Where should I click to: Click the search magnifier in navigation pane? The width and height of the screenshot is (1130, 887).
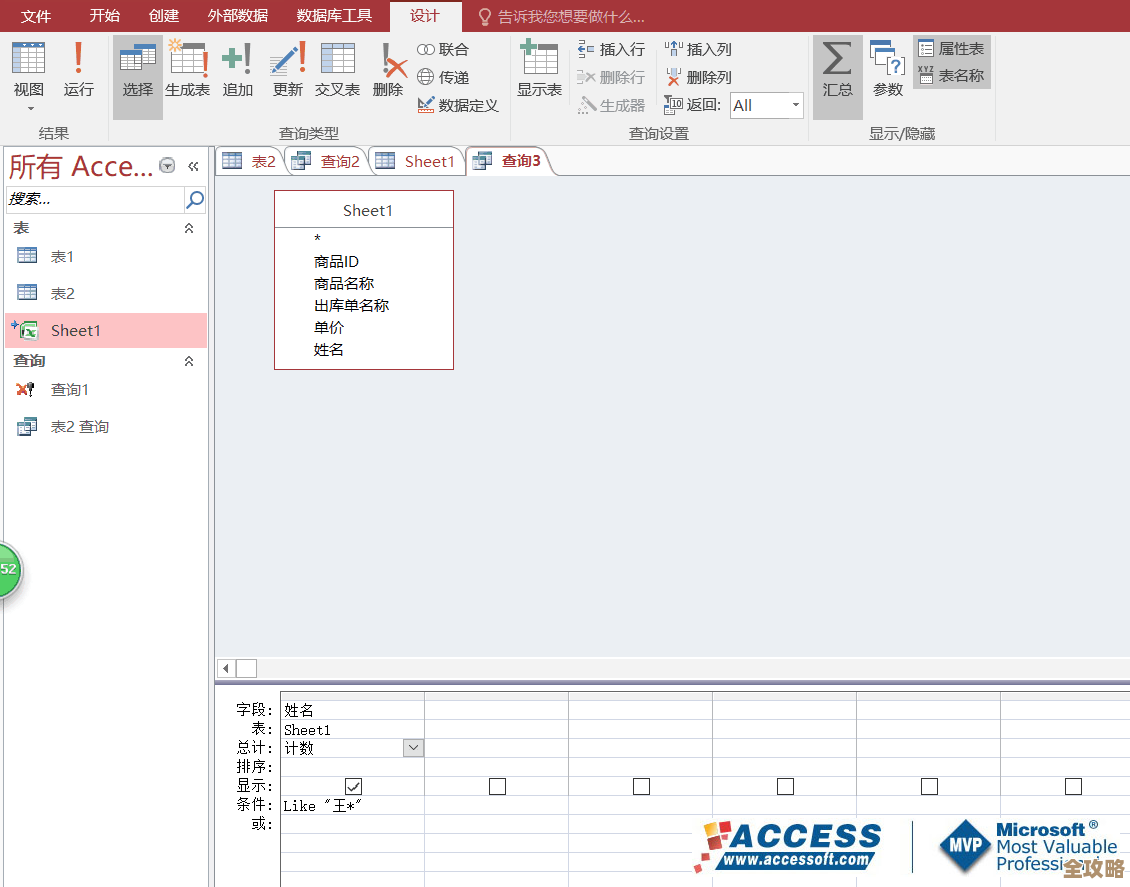coord(193,200)
